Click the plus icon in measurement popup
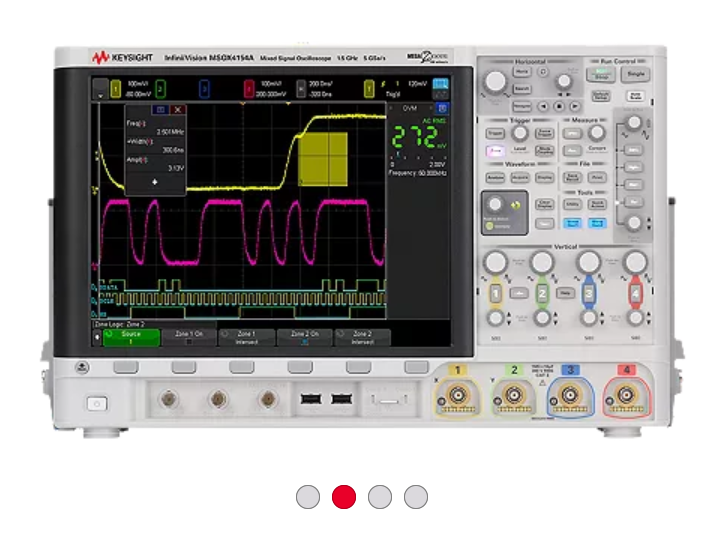Screen dimensions: 705x555 (x=154, y=182)
